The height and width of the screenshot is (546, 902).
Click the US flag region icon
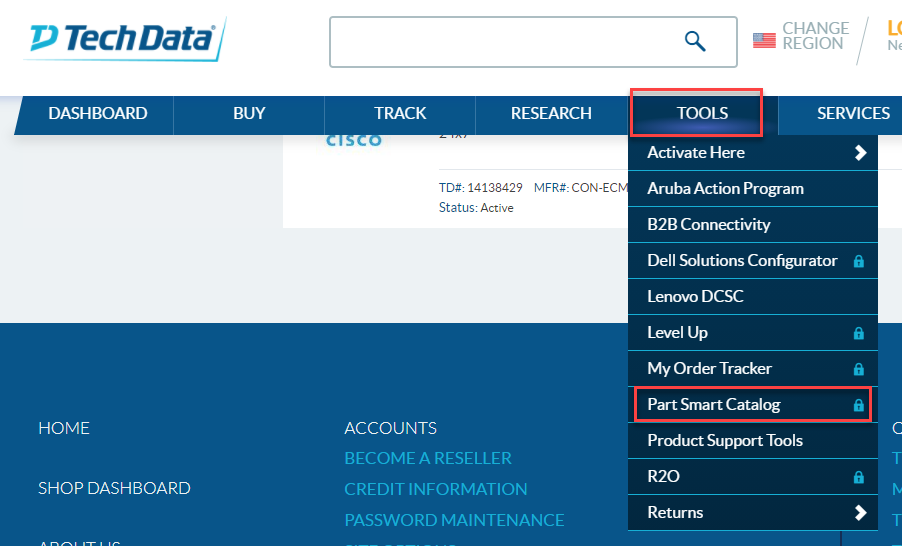coord(764,40)
